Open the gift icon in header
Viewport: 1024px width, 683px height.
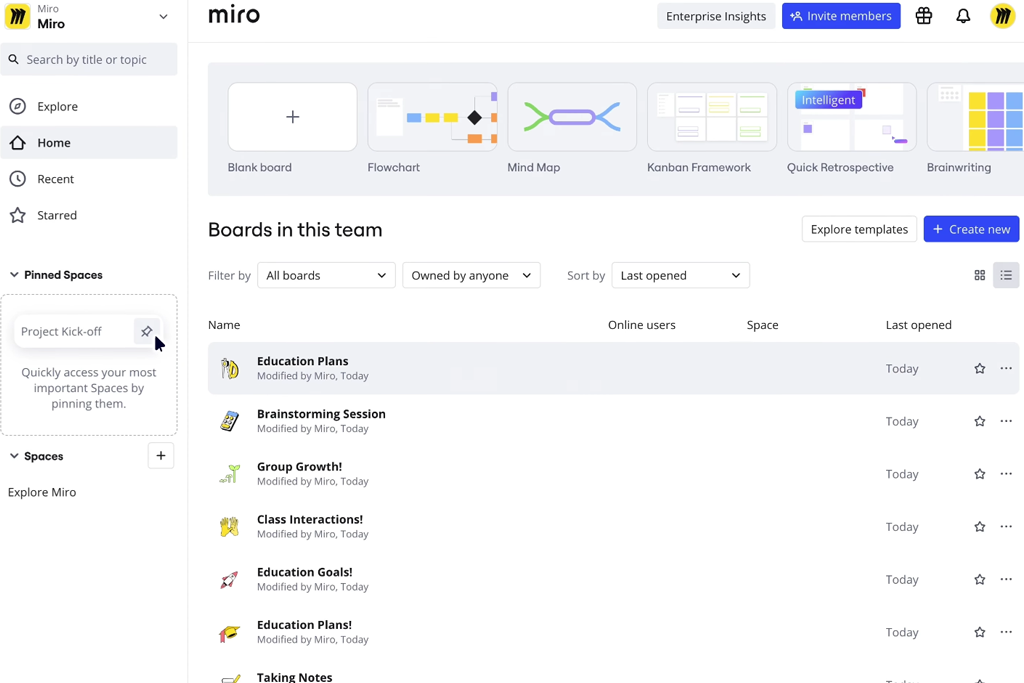[923, 16]
